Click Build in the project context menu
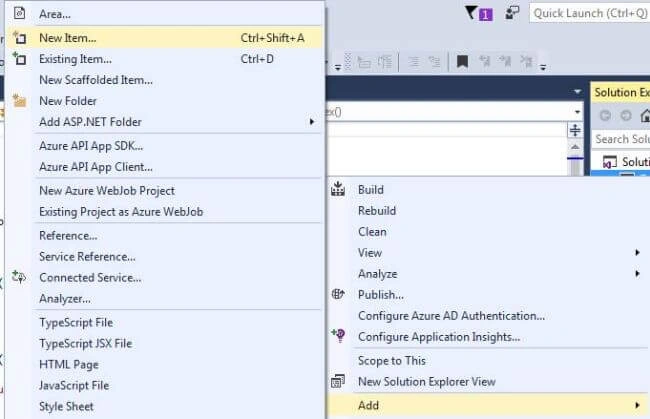650x419 pixels. (488, 190)
